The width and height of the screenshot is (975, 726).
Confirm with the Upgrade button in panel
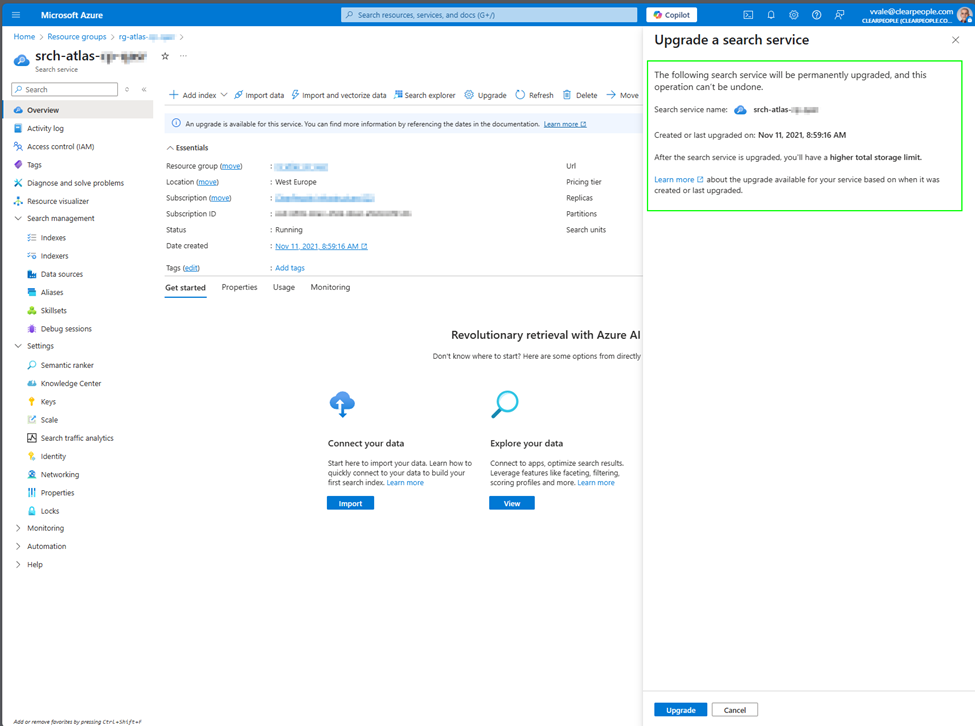pyautogui.click(x=681, y=710)
